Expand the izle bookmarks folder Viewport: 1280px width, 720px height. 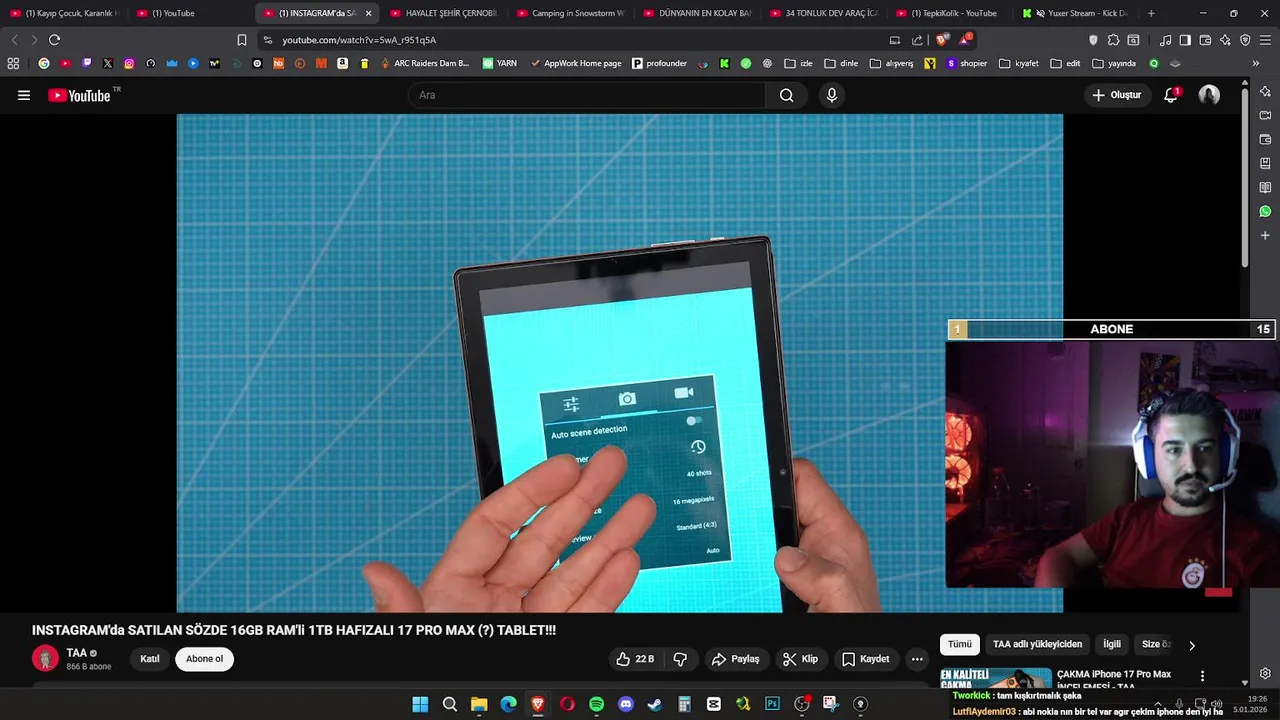click(799, 63)
